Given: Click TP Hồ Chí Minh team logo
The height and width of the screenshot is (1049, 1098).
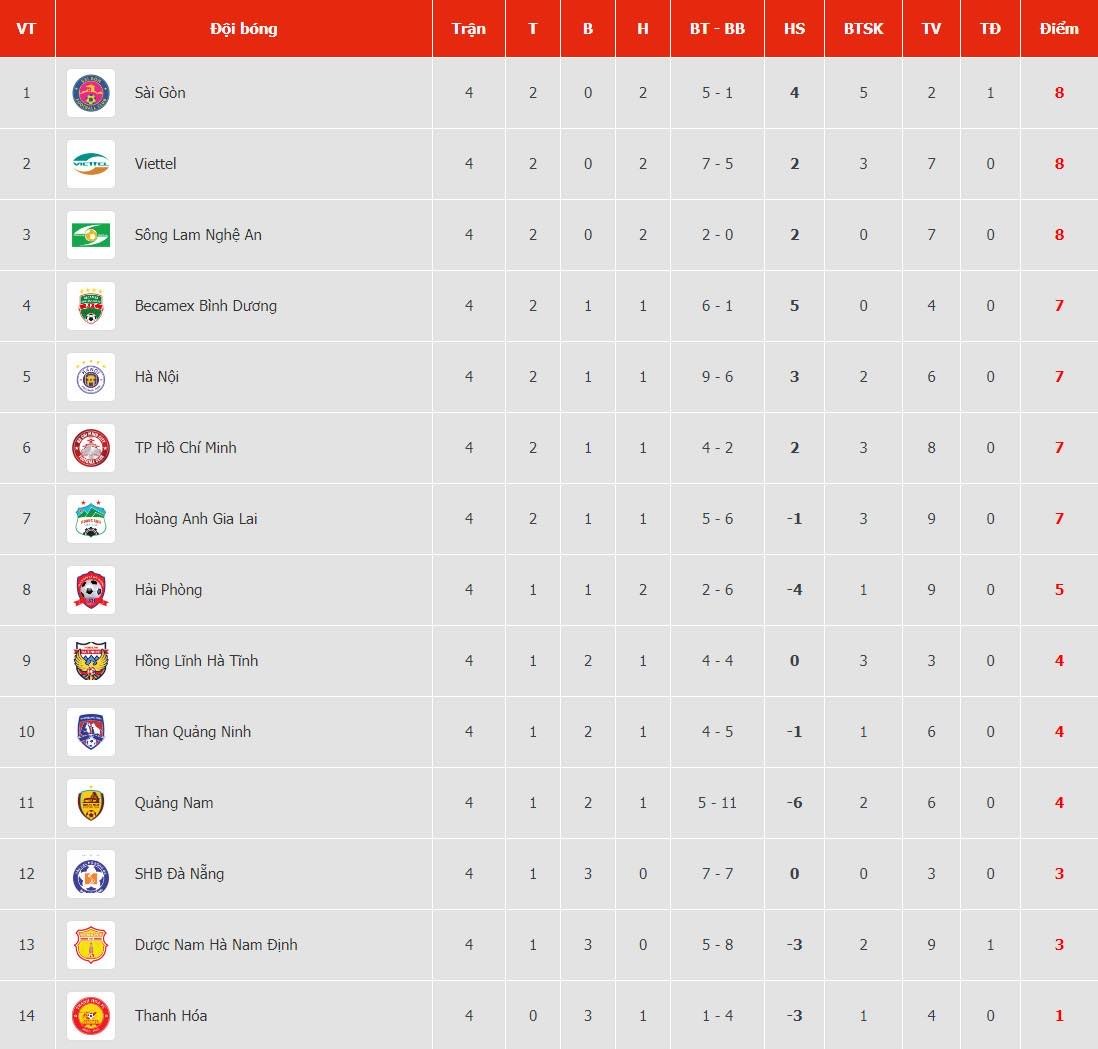Looking at the screenshot, I should tap(90, 447).
